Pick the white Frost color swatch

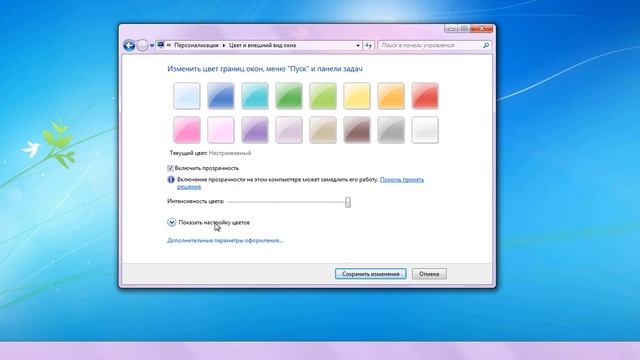pos(425,130)
